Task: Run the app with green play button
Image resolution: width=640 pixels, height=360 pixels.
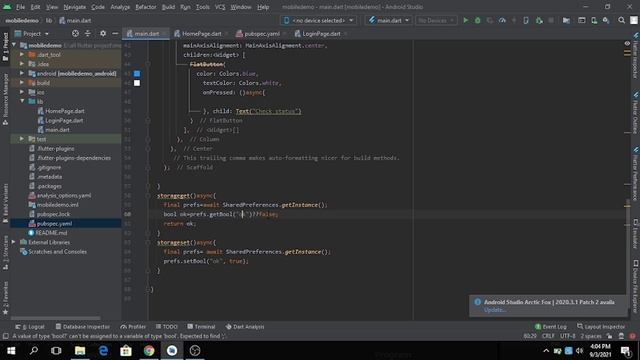Action: point(465,20)
